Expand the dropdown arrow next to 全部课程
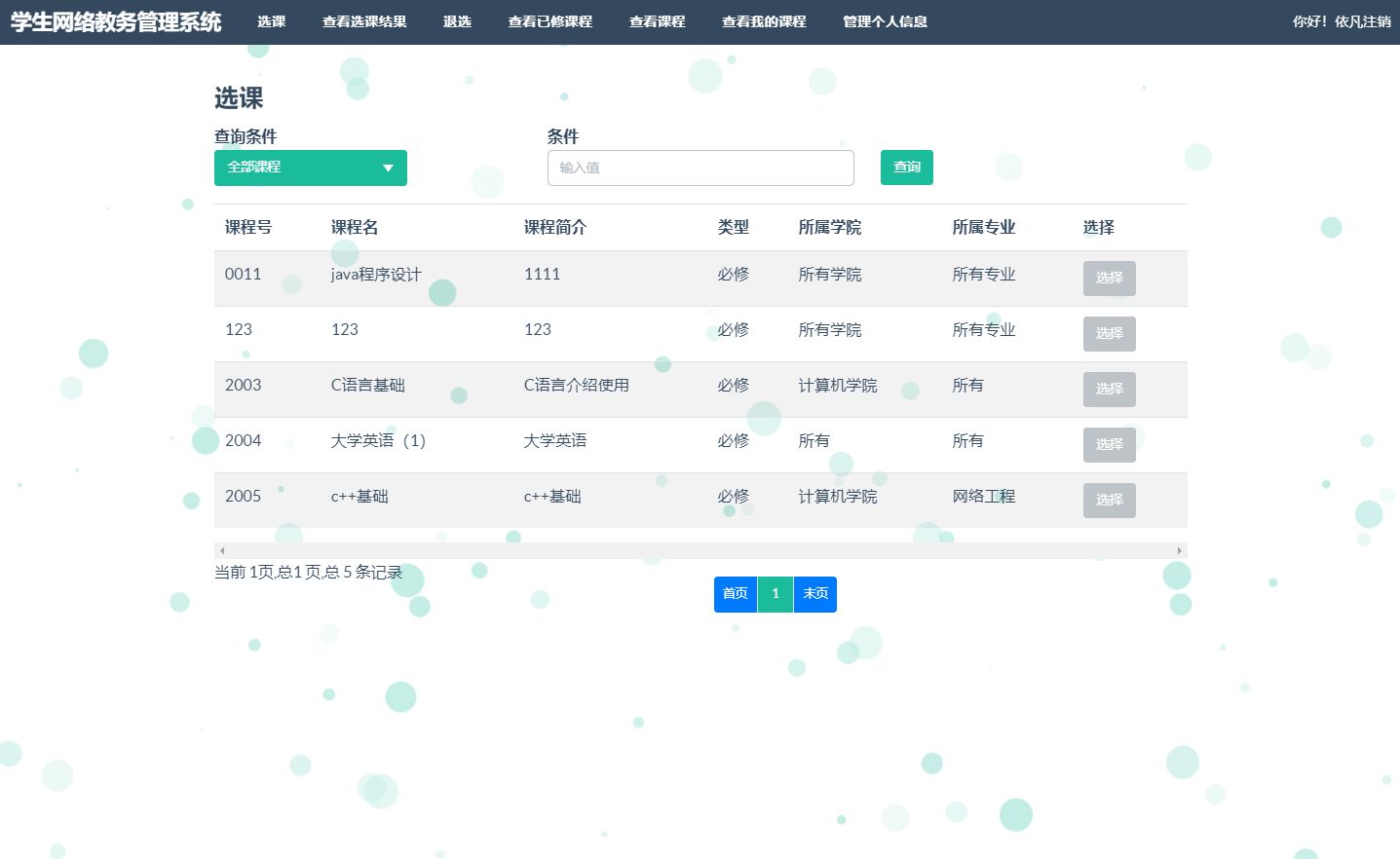 tap(389, 168)
